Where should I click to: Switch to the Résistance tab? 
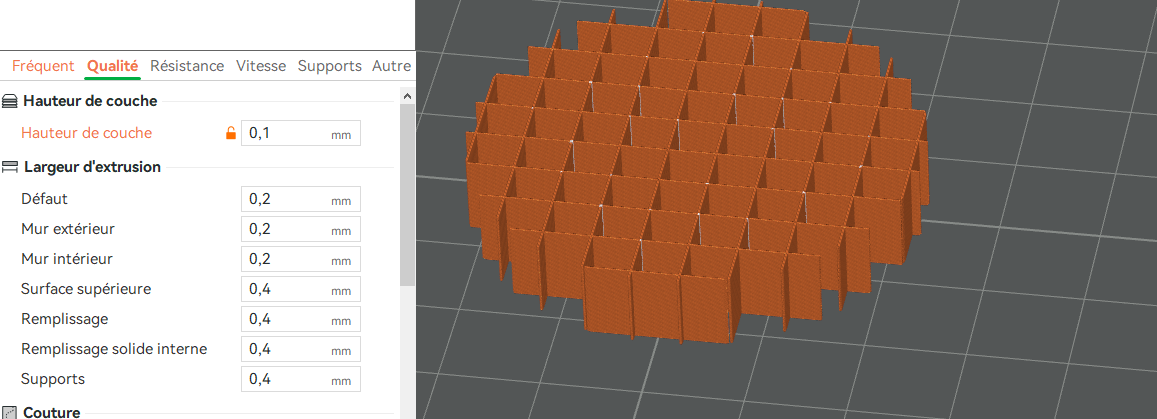click(187, 66)
